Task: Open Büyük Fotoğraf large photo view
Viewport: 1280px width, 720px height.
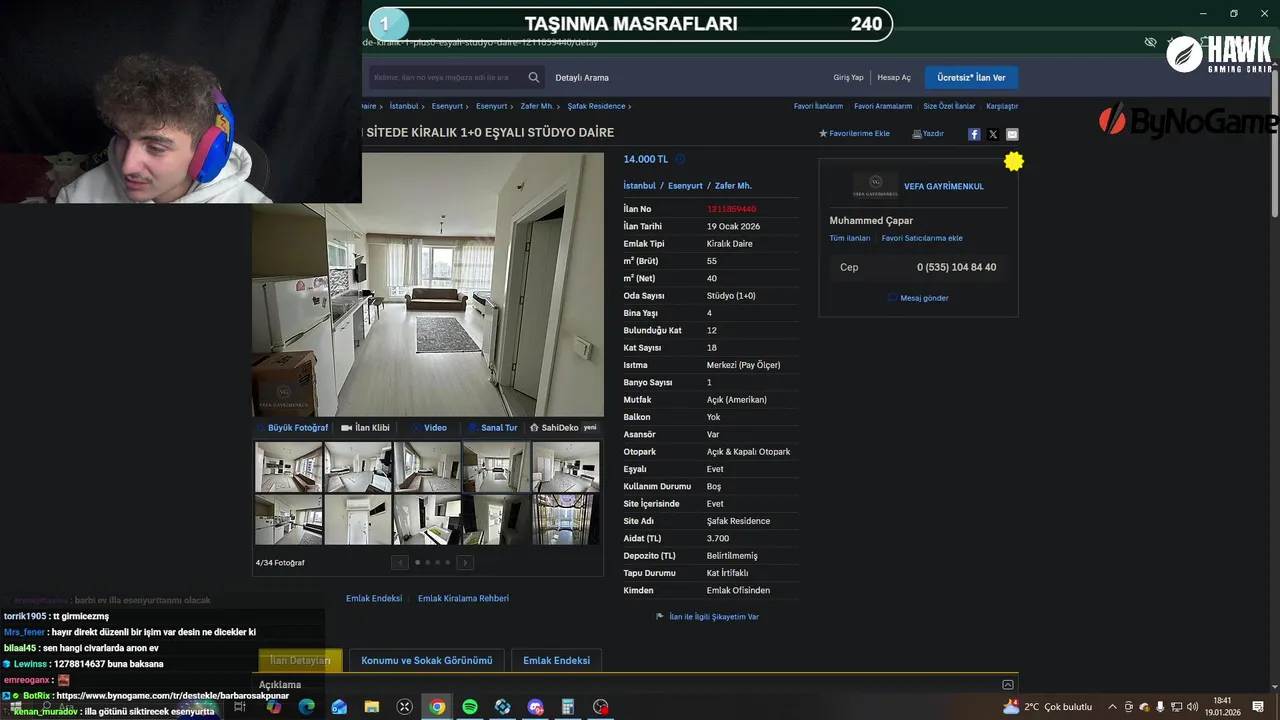Action: 293,428
